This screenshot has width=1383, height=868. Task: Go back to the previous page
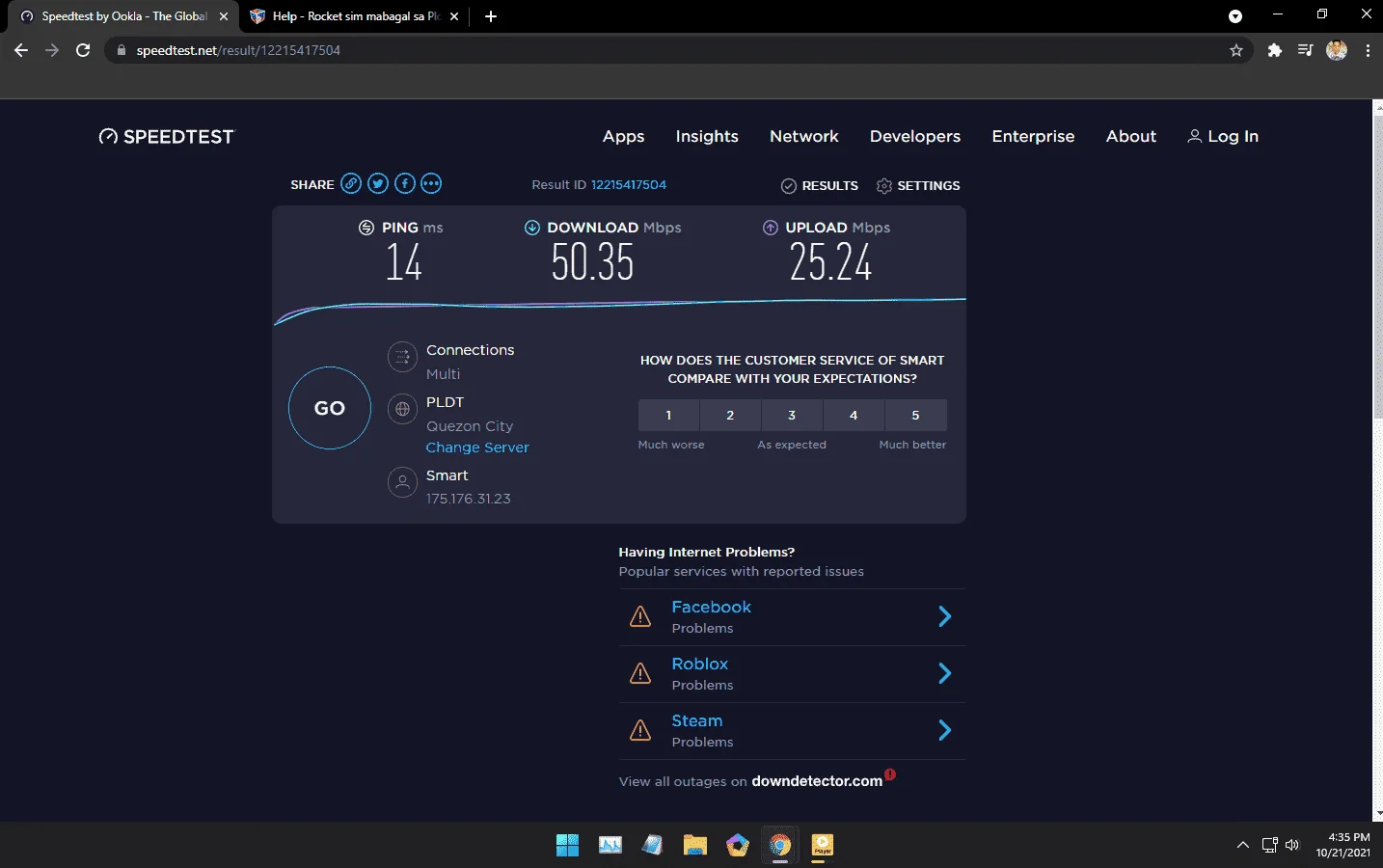click(x=21, y=50)
